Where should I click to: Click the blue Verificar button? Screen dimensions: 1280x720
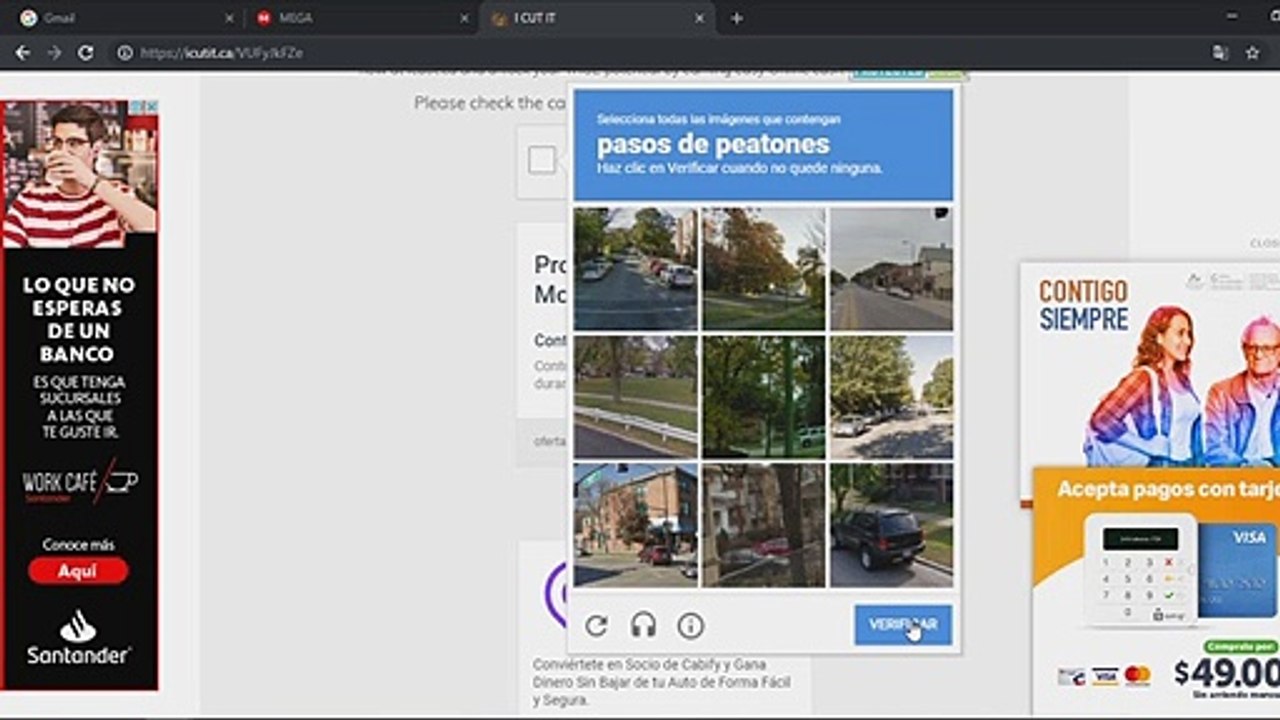tap(903, 625)
